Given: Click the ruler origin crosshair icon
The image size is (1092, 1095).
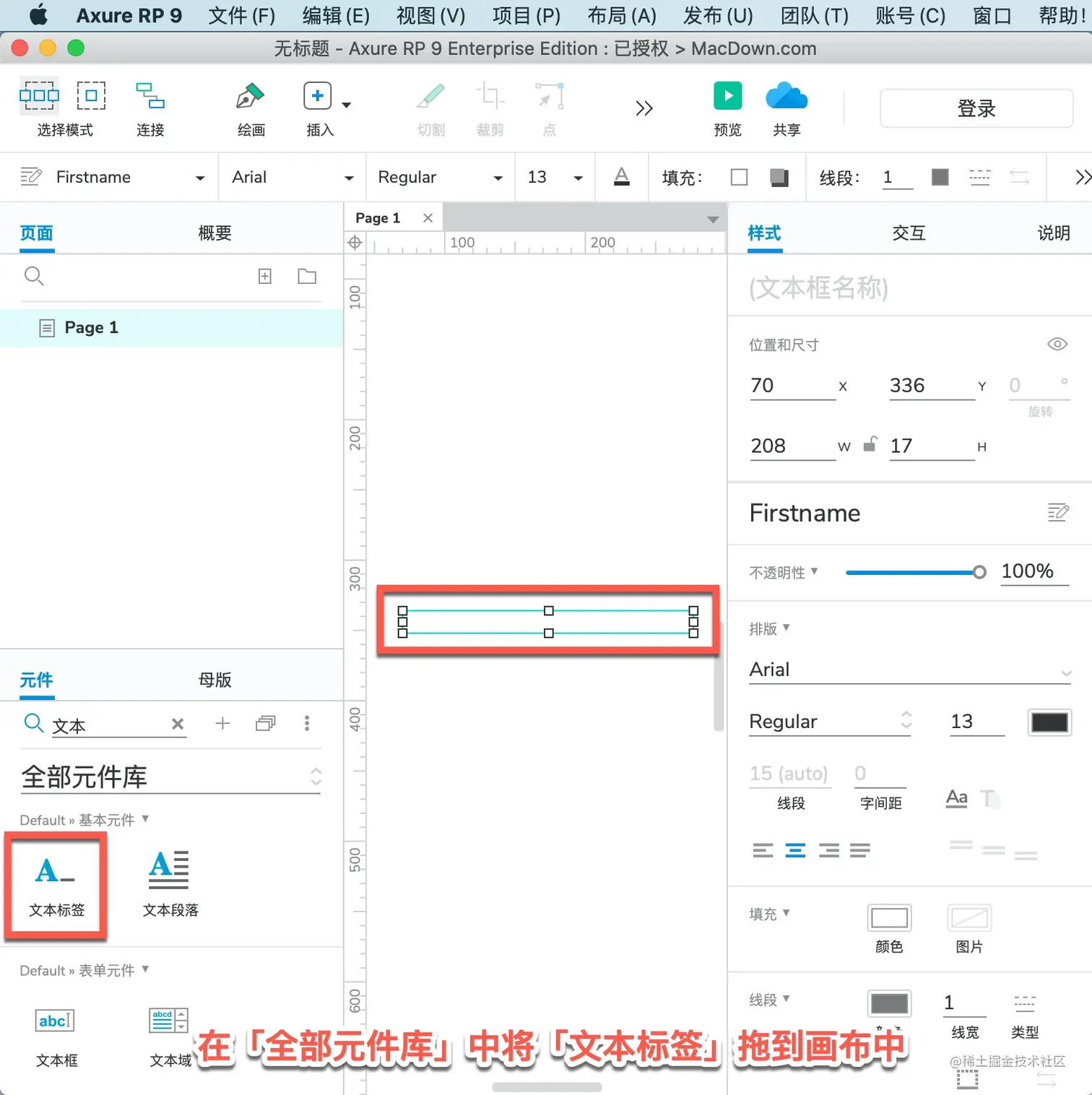Looking at the screenshot, I should point(355,243).
